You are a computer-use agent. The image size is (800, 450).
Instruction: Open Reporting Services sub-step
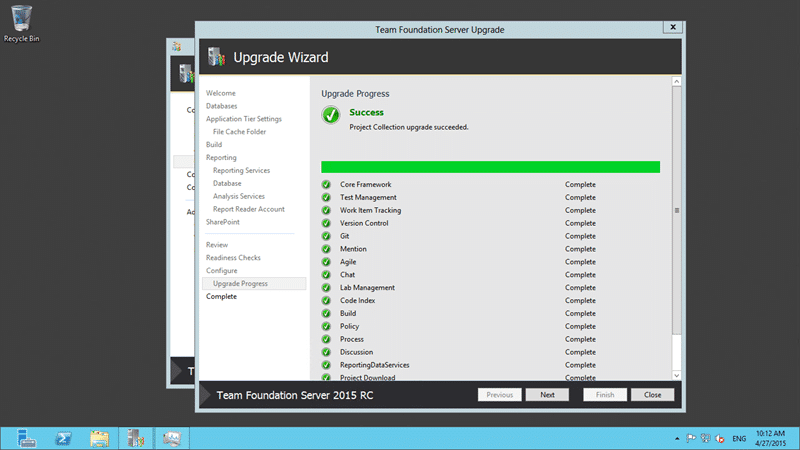pos(241,170)
